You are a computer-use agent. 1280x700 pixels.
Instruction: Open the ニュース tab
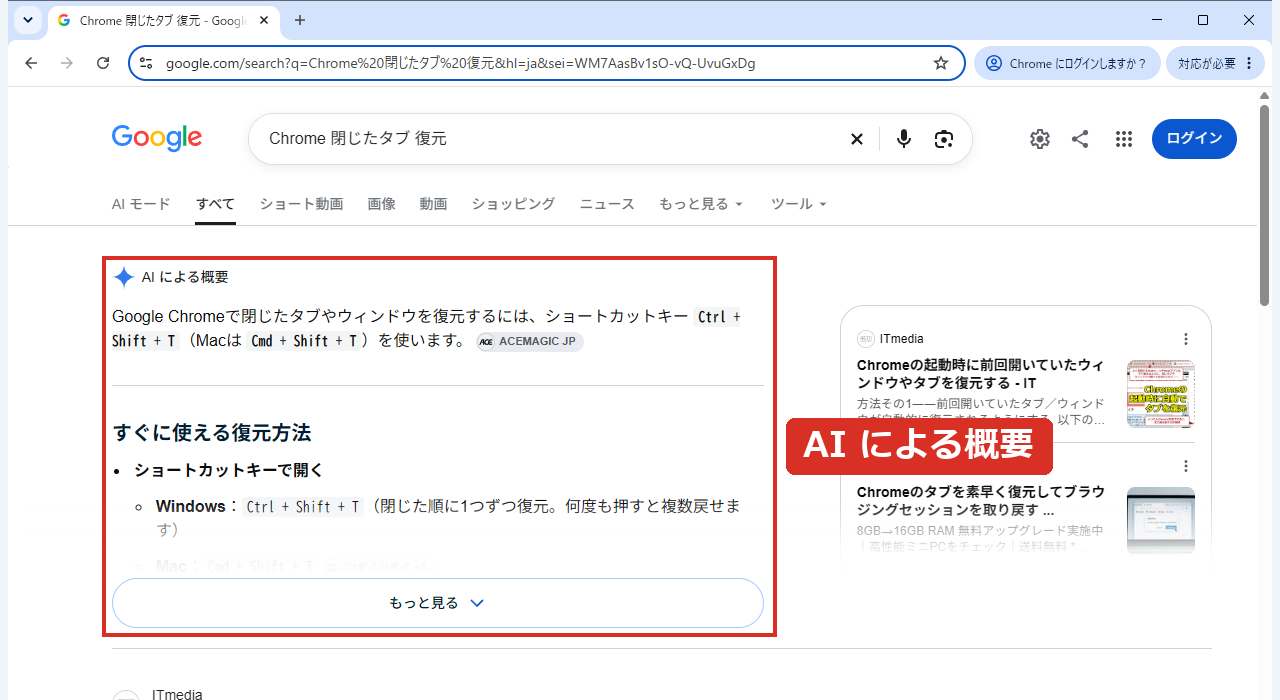click(607, 204)
